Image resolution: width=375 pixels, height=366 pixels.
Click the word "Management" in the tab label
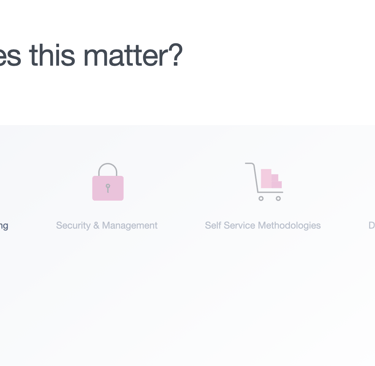tap(130, 226)
